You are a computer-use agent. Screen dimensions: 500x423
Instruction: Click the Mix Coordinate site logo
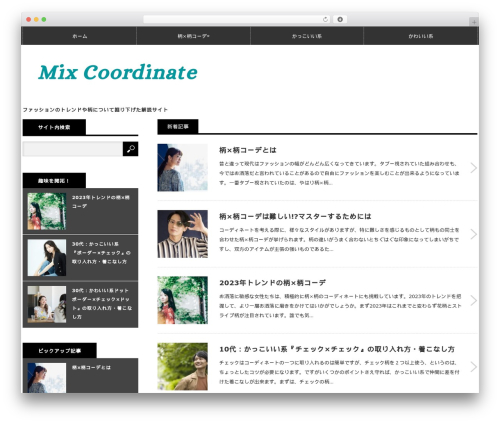118,72
